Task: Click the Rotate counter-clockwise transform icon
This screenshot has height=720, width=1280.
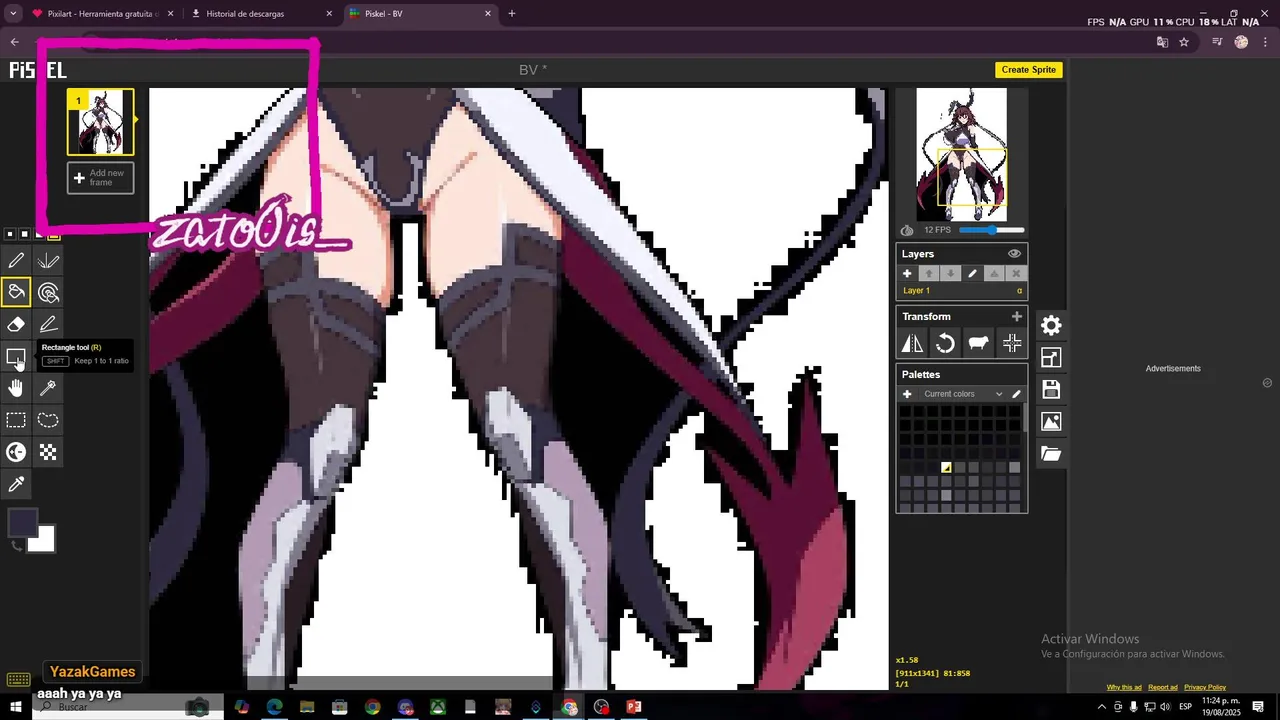Action: click(x=945, y=344)
